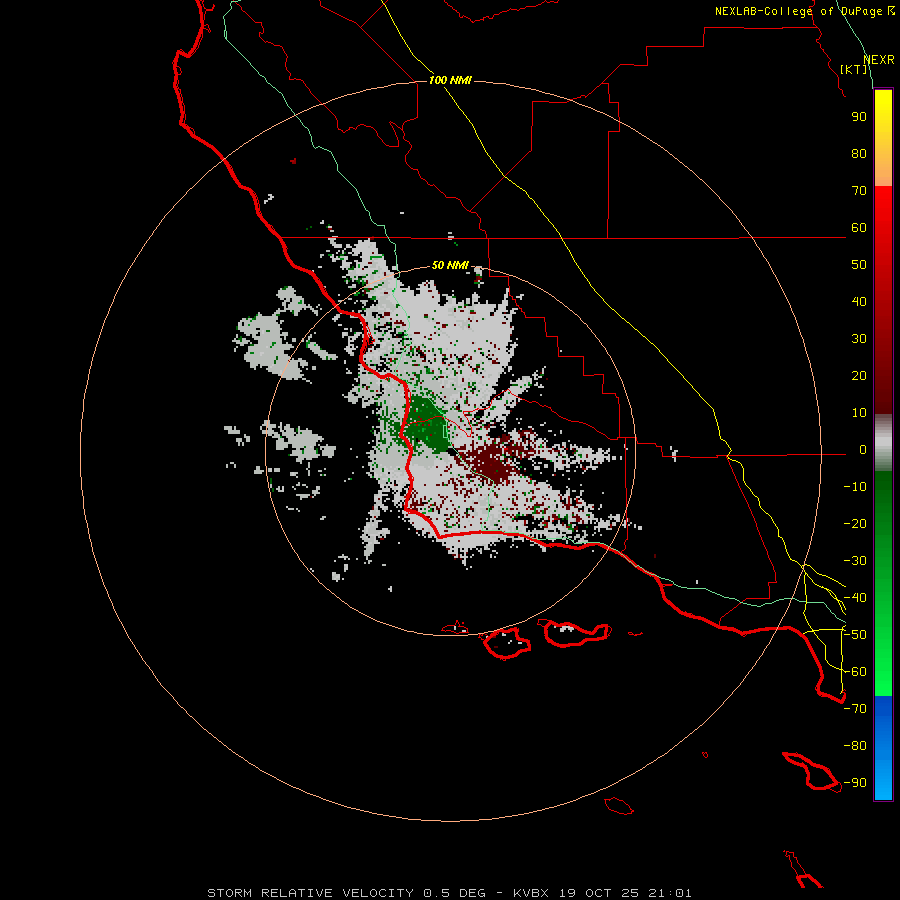Click the KVBX station identifier in the caption
The height and width of the screenshot is (900, 900).
click(x=531, y=893)
